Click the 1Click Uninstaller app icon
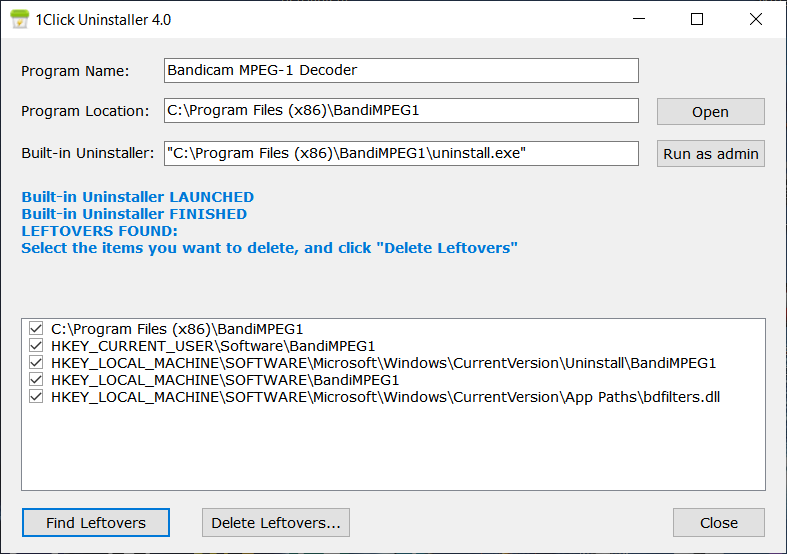Image resolution: width=787 pixels, height=554 pixels. (18, 19)
